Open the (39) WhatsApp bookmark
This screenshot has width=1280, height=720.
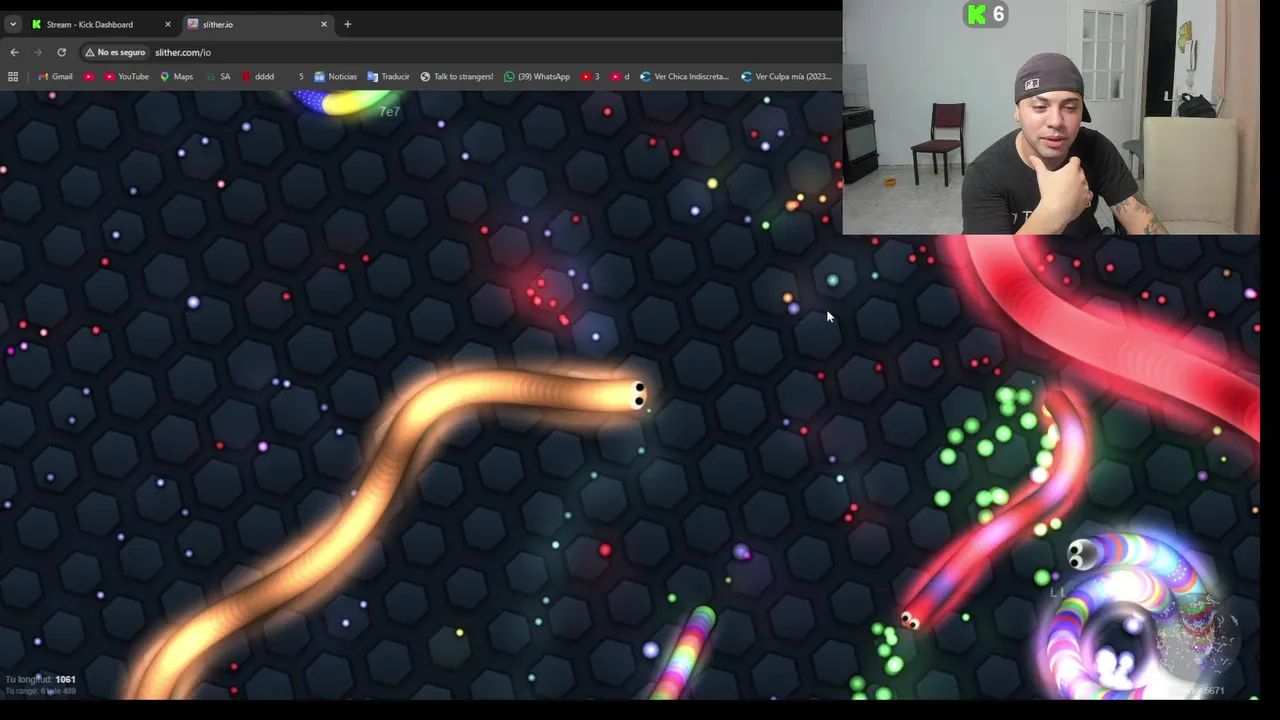[x=537, y=76]
